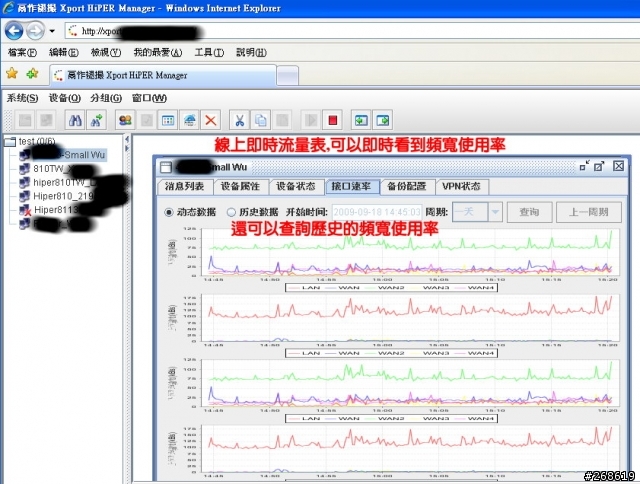Image resolution: width=640 pixels, height=484 pixels.
Task: Open the 檢視(V) browser menu
Action: (x=106, y=53)
